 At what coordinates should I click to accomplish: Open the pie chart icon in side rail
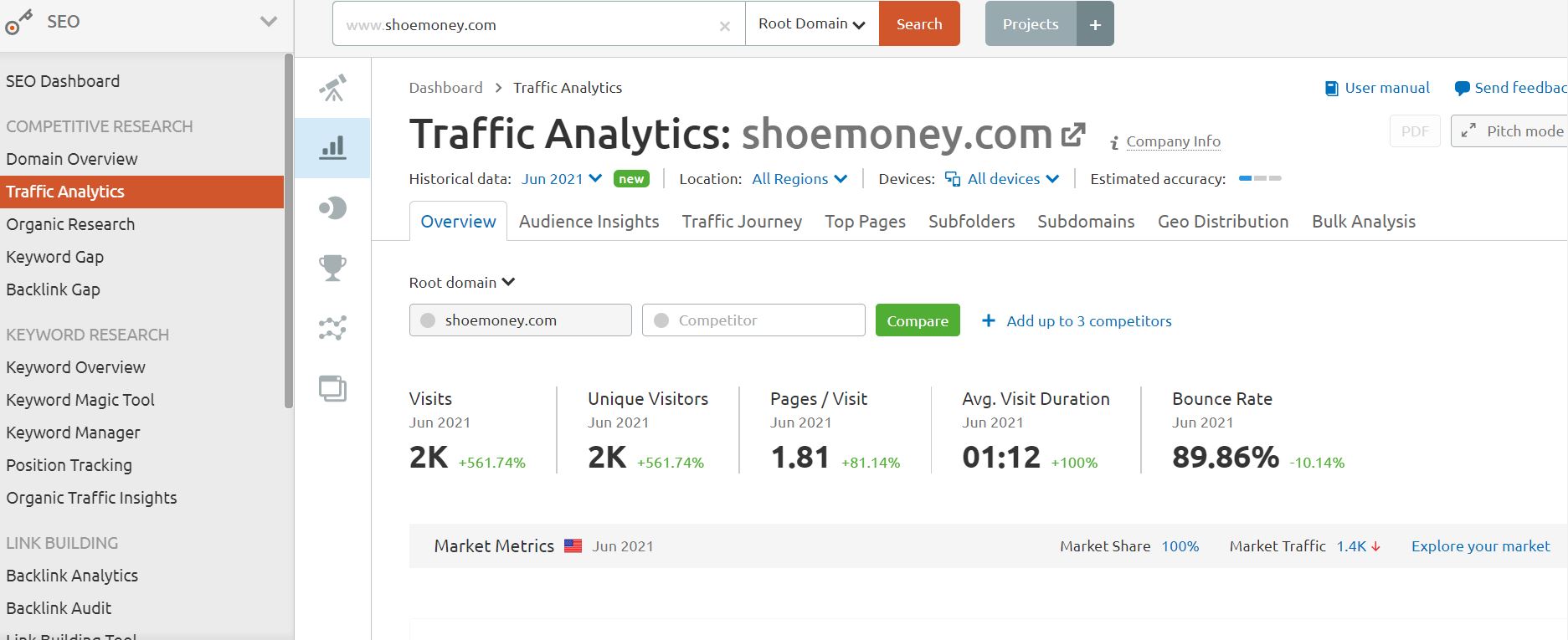332,207
